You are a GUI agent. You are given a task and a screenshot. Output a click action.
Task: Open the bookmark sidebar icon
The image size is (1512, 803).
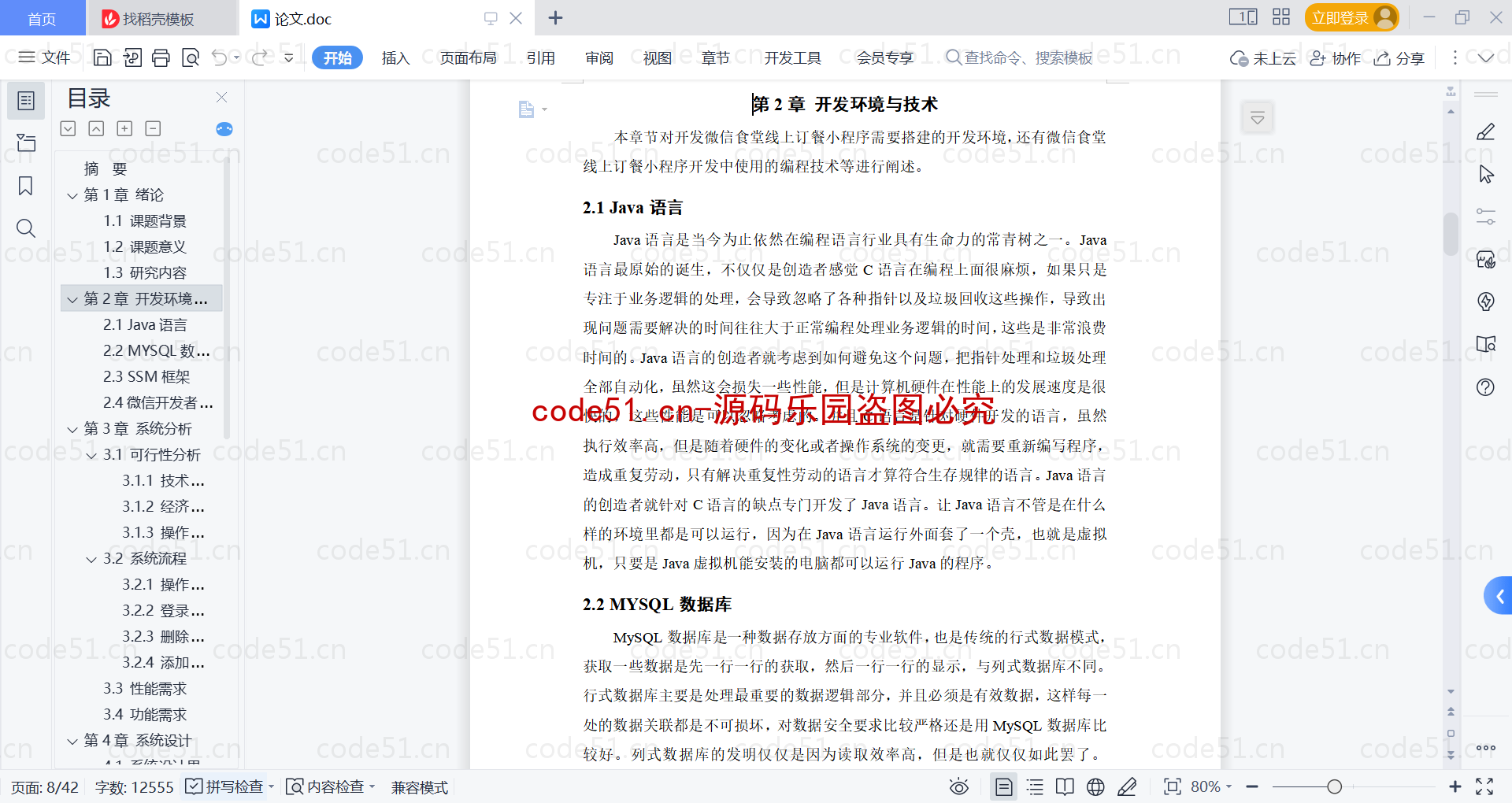tap(26, 187)
